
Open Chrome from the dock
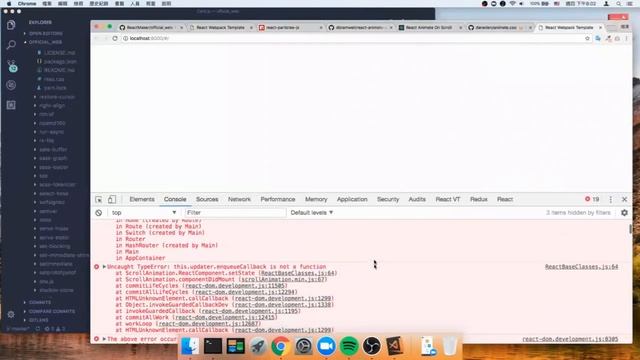coord(280,346)
